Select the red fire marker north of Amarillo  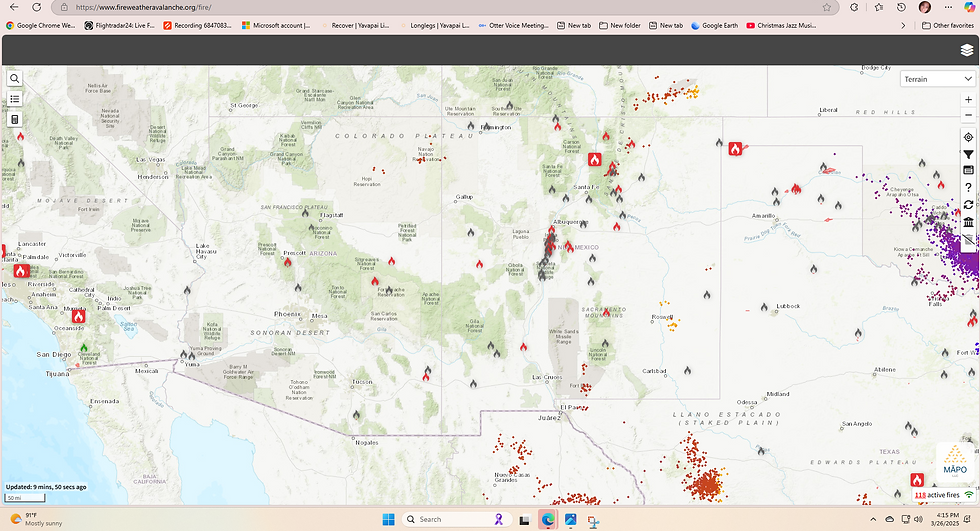736,149
